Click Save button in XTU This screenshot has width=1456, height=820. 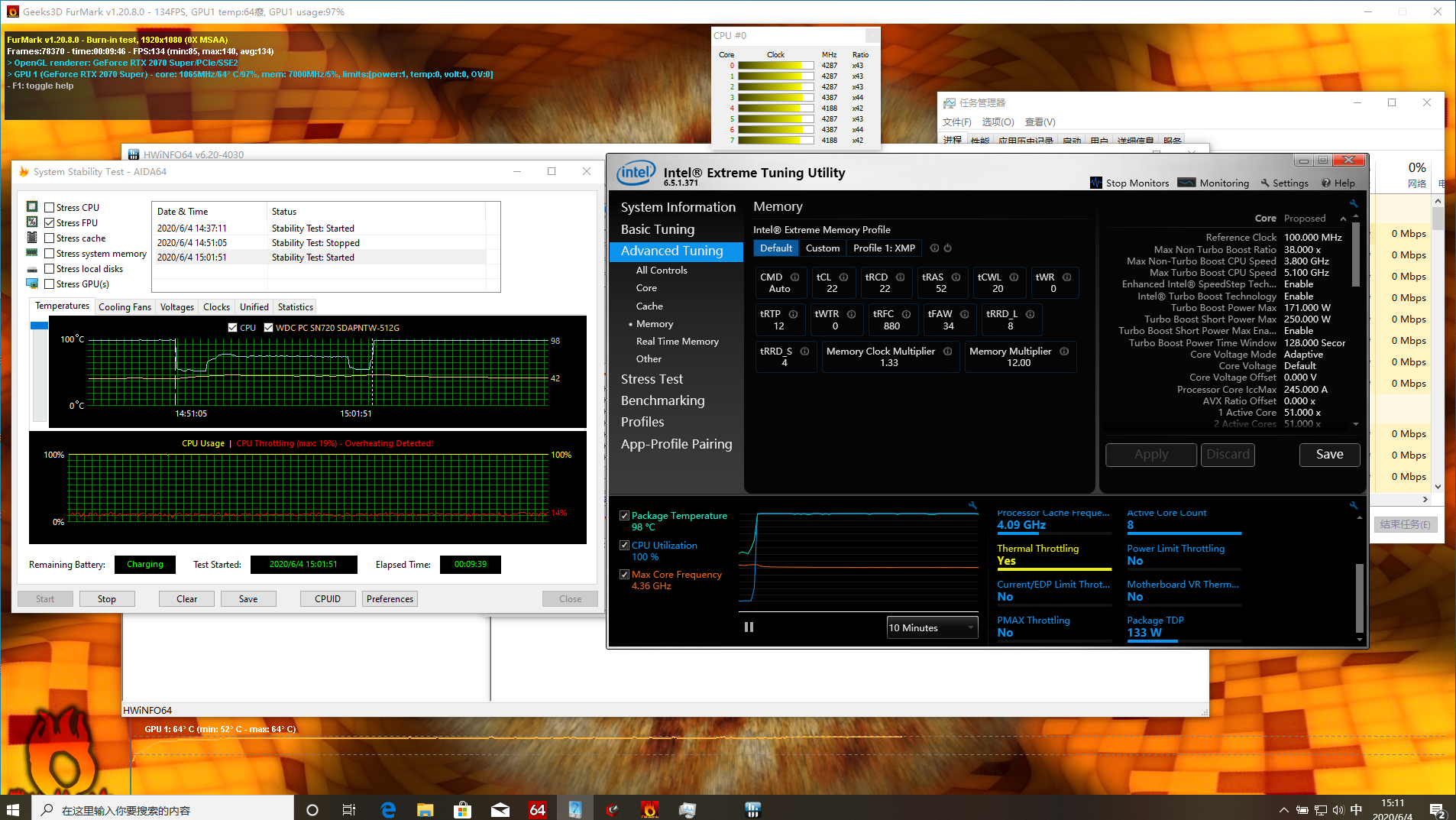click(1329, 454)
